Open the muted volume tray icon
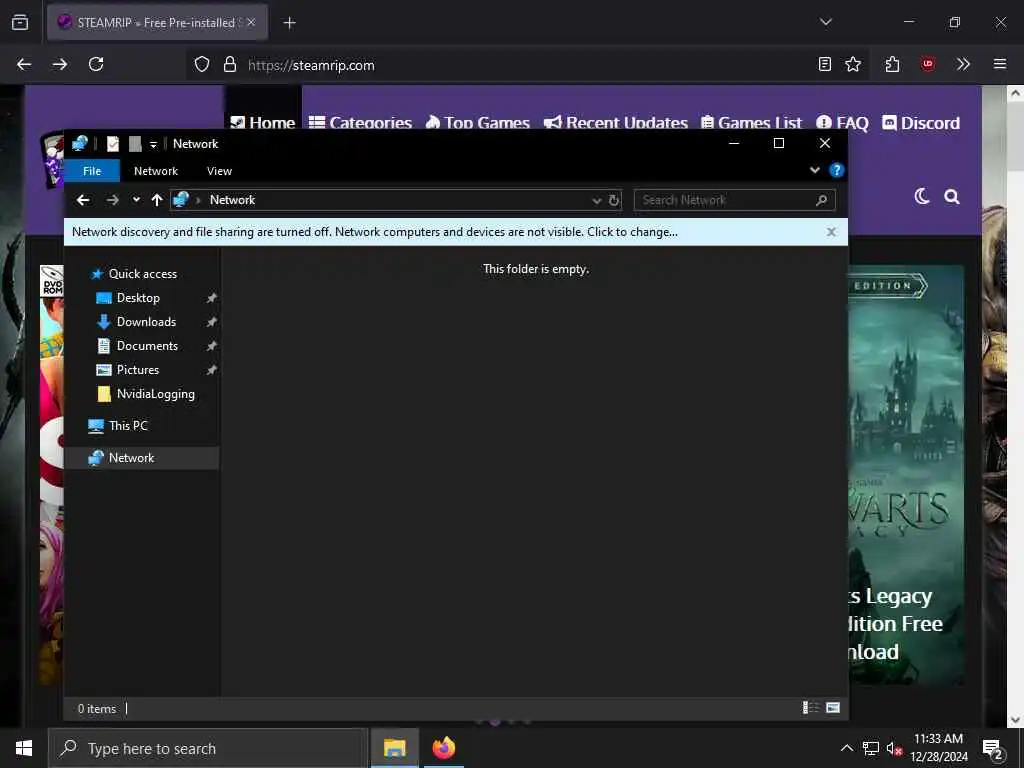 894,748
